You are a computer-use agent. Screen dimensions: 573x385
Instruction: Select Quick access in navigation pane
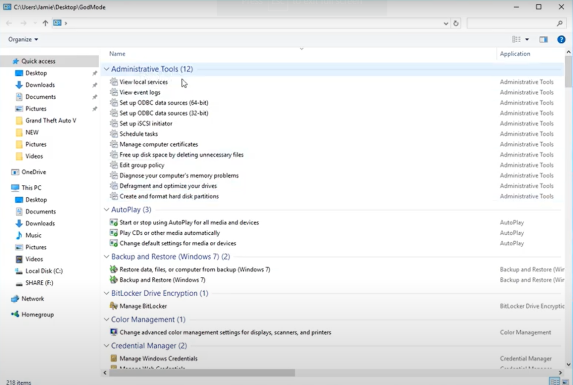(x=38, y=61)
